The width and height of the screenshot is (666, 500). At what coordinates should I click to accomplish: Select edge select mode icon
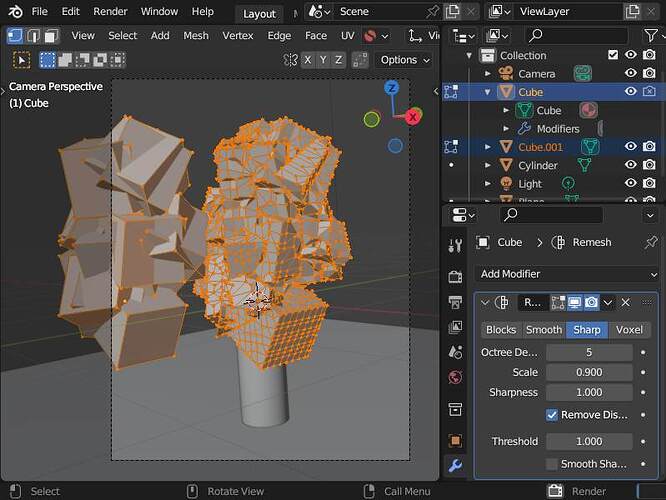pyautogui.click(x=33, y=36)
